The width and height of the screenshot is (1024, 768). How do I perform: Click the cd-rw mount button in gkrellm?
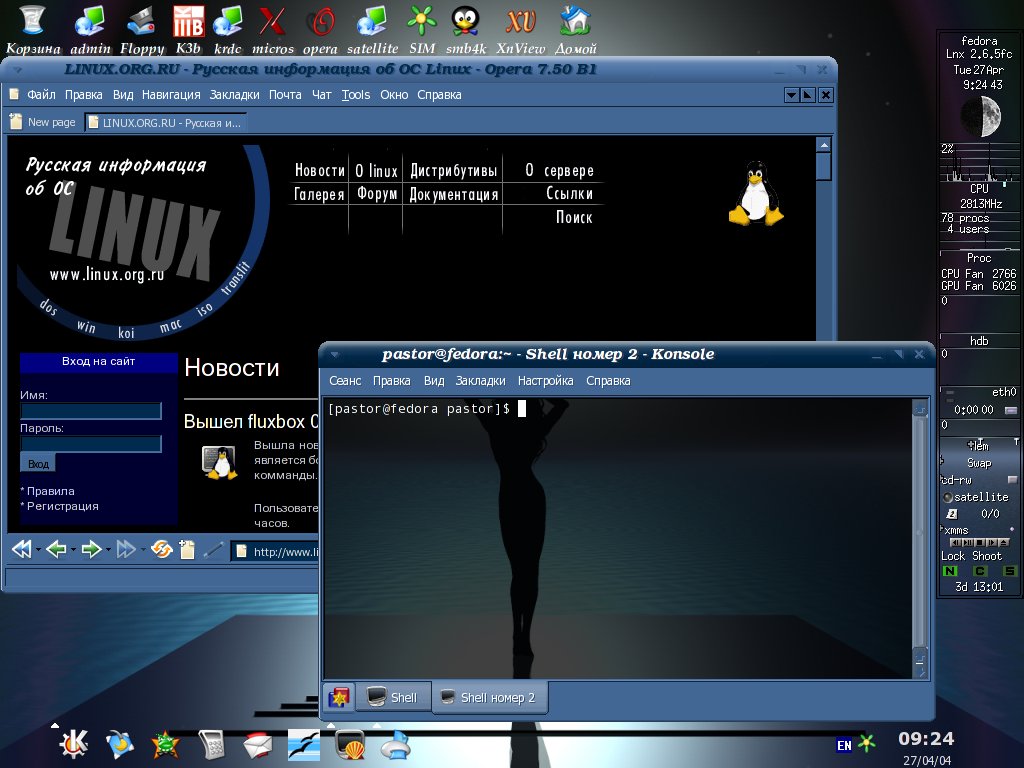1012,479
